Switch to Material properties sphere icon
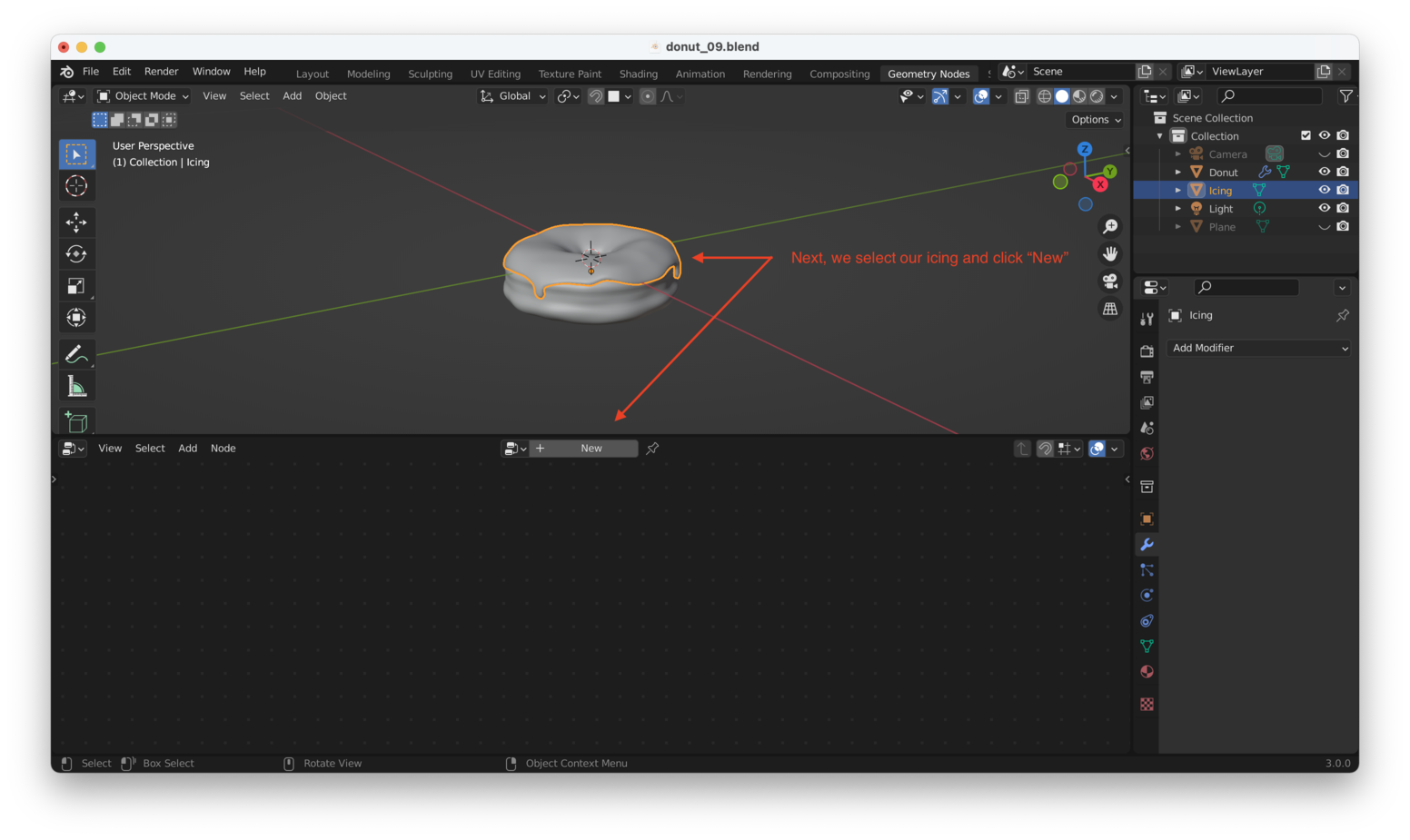The width and height of the screenshot is (1410, 840). (x=1147, y=671)
